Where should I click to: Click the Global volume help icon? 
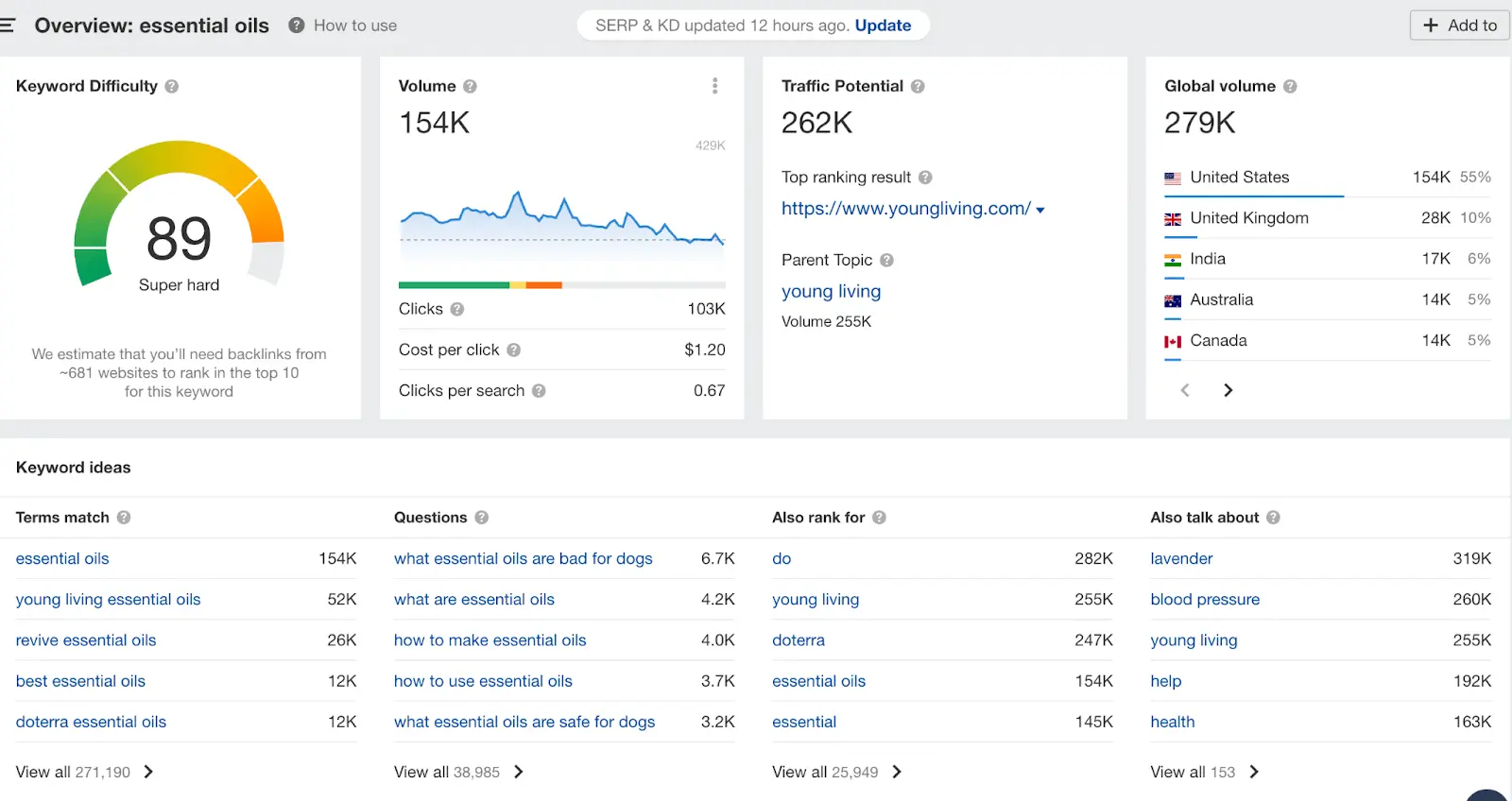pos(1290,86)
